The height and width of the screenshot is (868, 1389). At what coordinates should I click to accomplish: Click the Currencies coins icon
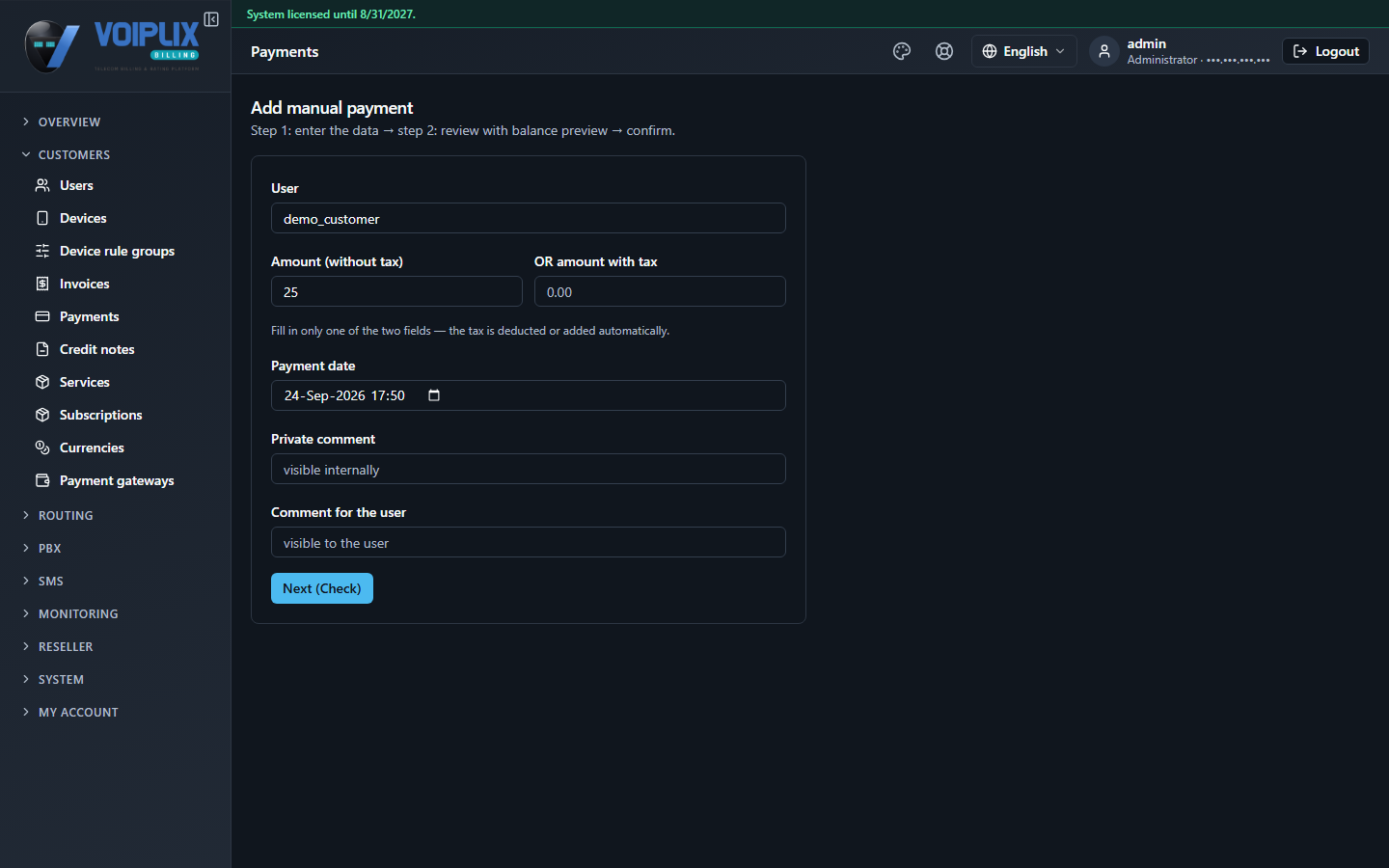point(42,448)
